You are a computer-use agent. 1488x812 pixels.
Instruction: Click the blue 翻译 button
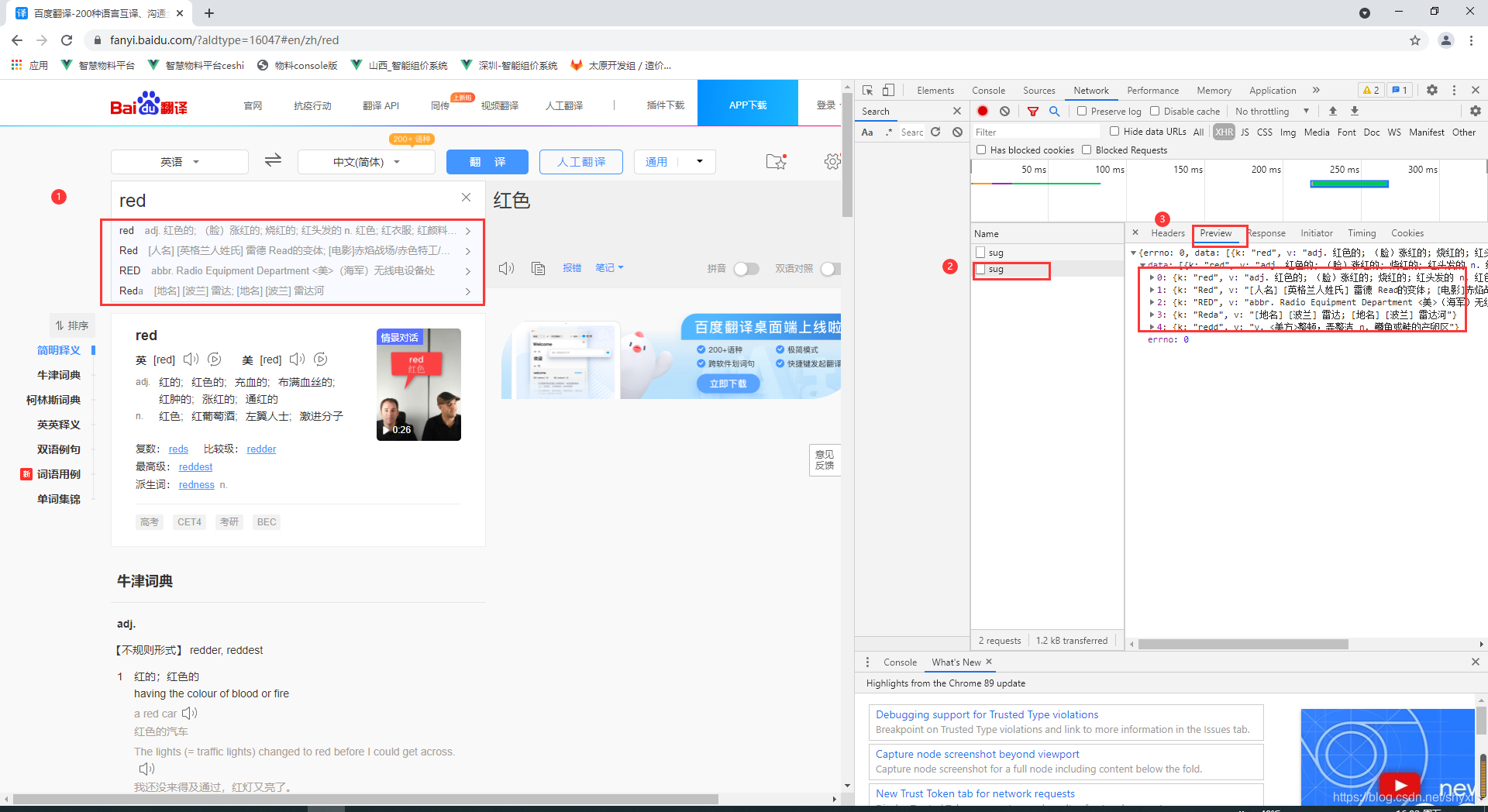coord(487,162)
